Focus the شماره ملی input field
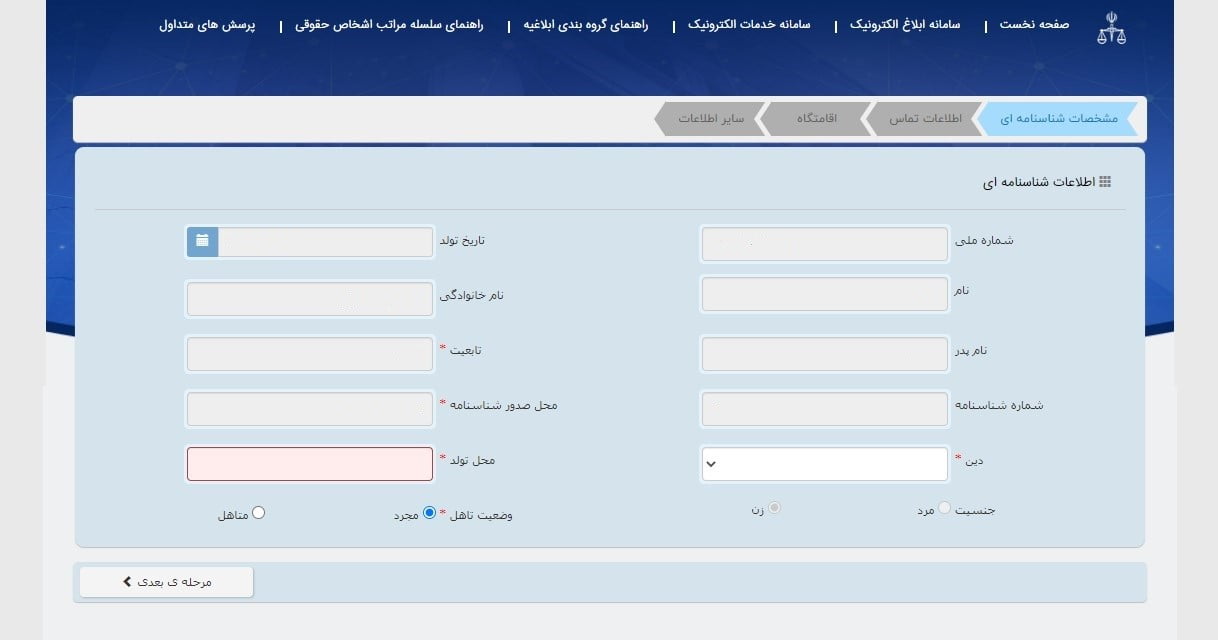 (825, 244)
